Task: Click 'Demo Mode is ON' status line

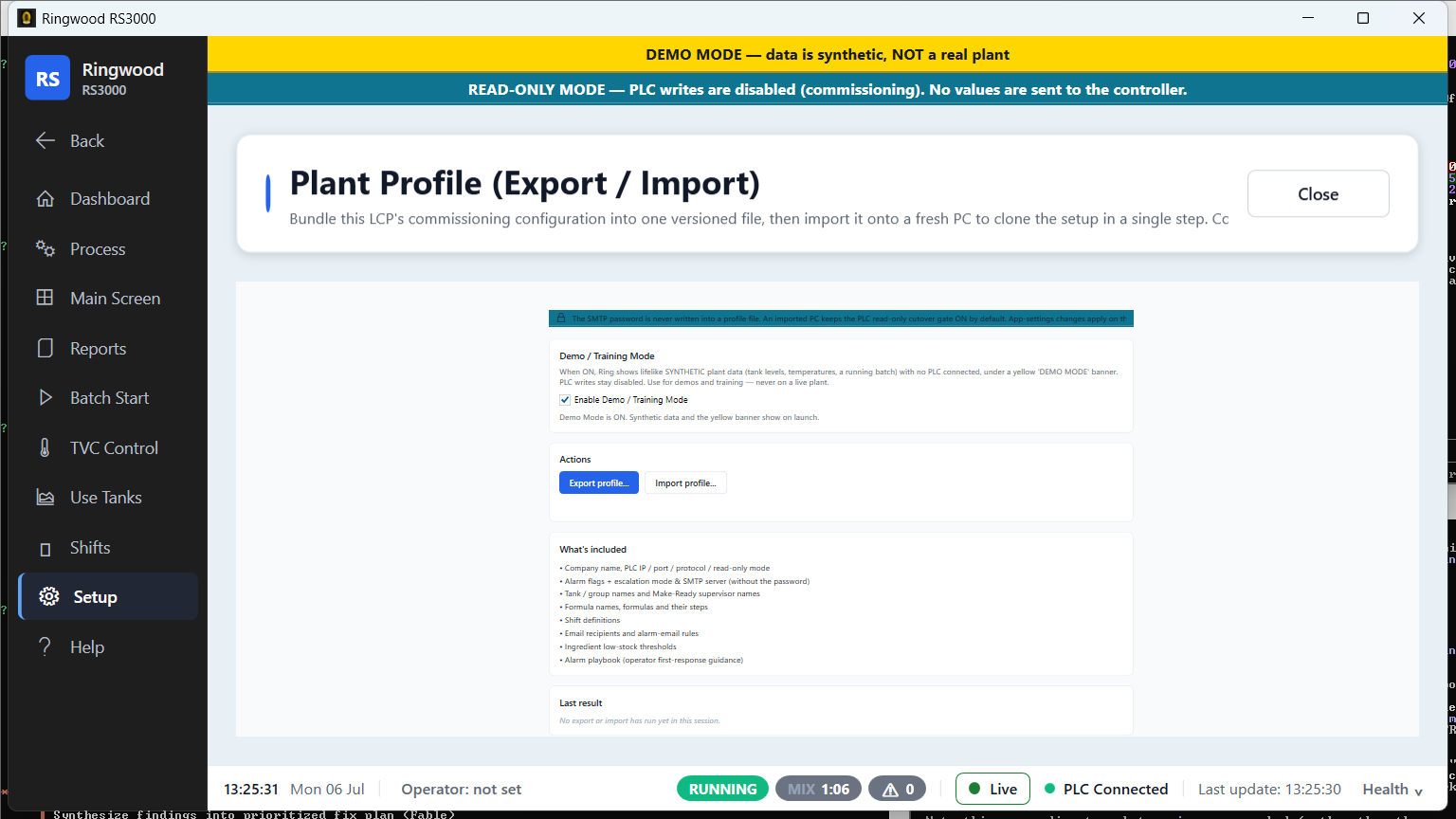Action: (x=689, y=417)
